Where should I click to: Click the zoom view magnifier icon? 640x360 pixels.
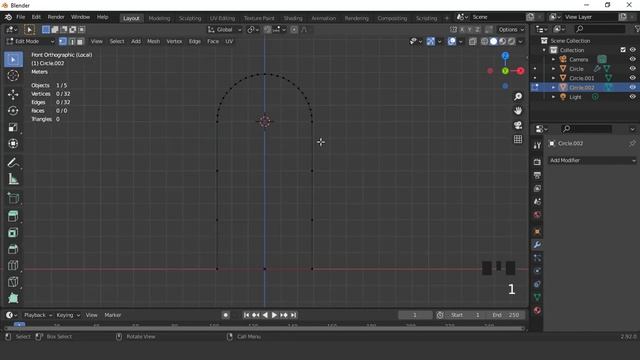pos(518,96)
